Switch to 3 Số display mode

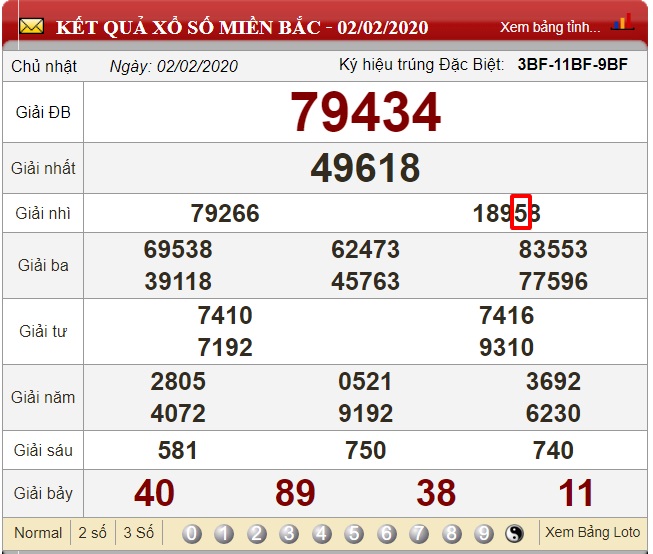coord(138,533)
